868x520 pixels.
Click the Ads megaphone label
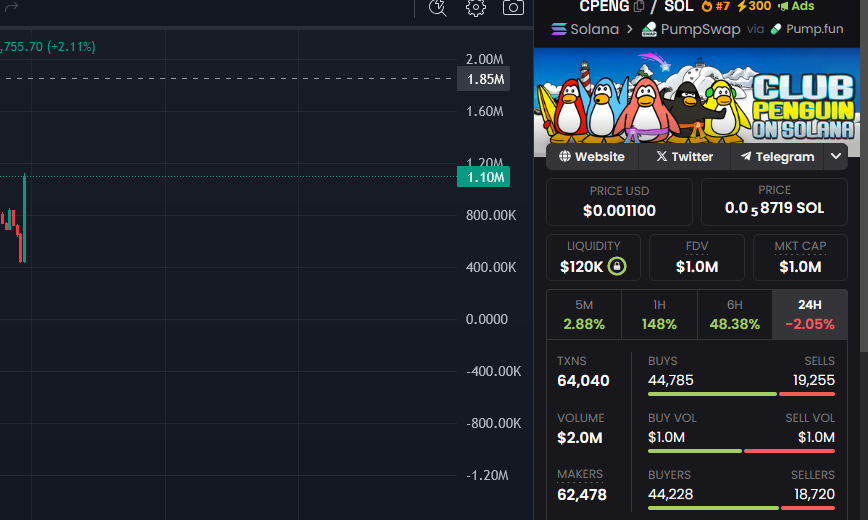[796, 6]
